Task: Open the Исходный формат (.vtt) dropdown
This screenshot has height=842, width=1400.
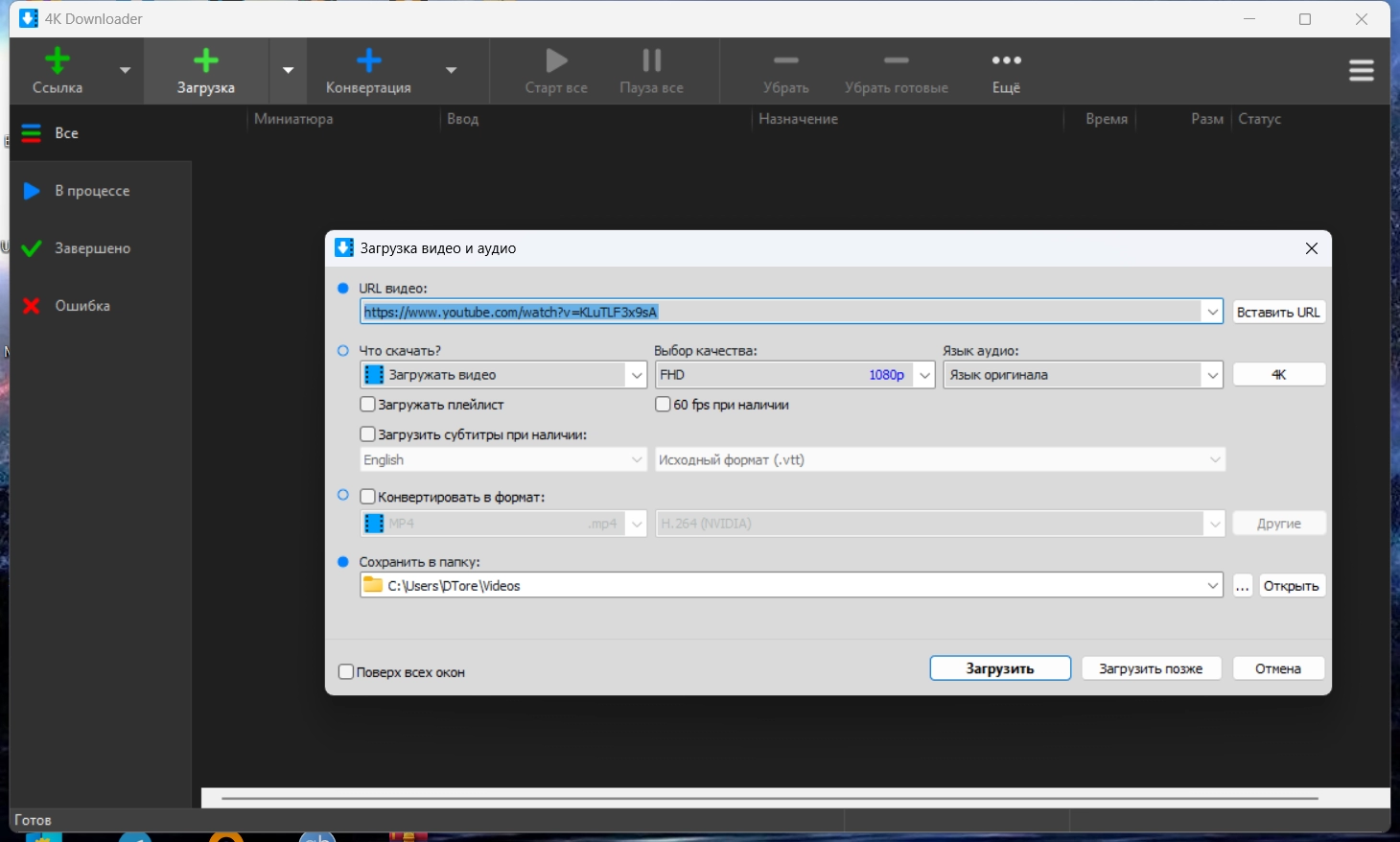Action: click(x=941, y=460)
